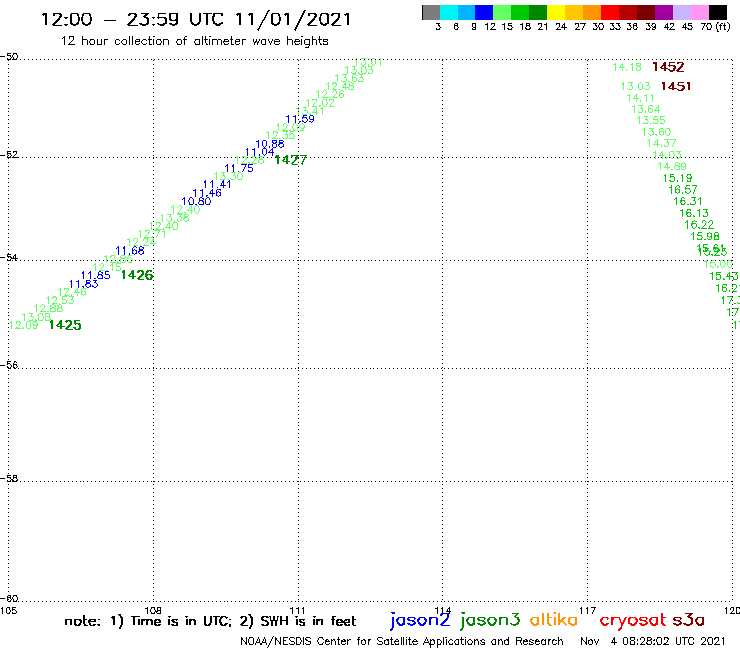Click the blue value '10.80'

tap(196, 202)
